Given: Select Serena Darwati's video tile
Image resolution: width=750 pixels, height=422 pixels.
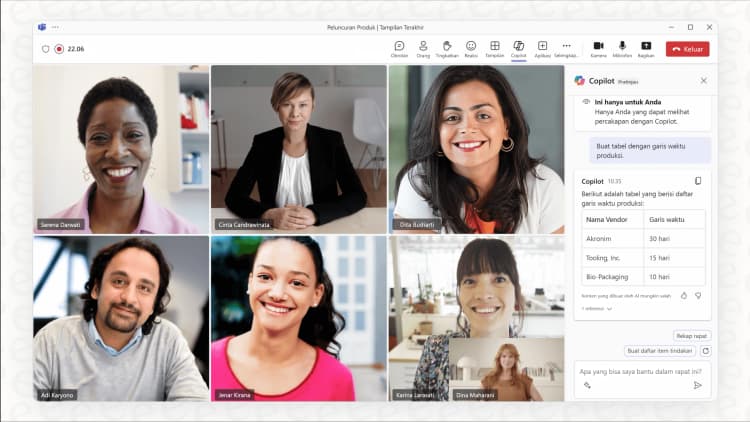Looking at the screenshot, I should 121,149.
